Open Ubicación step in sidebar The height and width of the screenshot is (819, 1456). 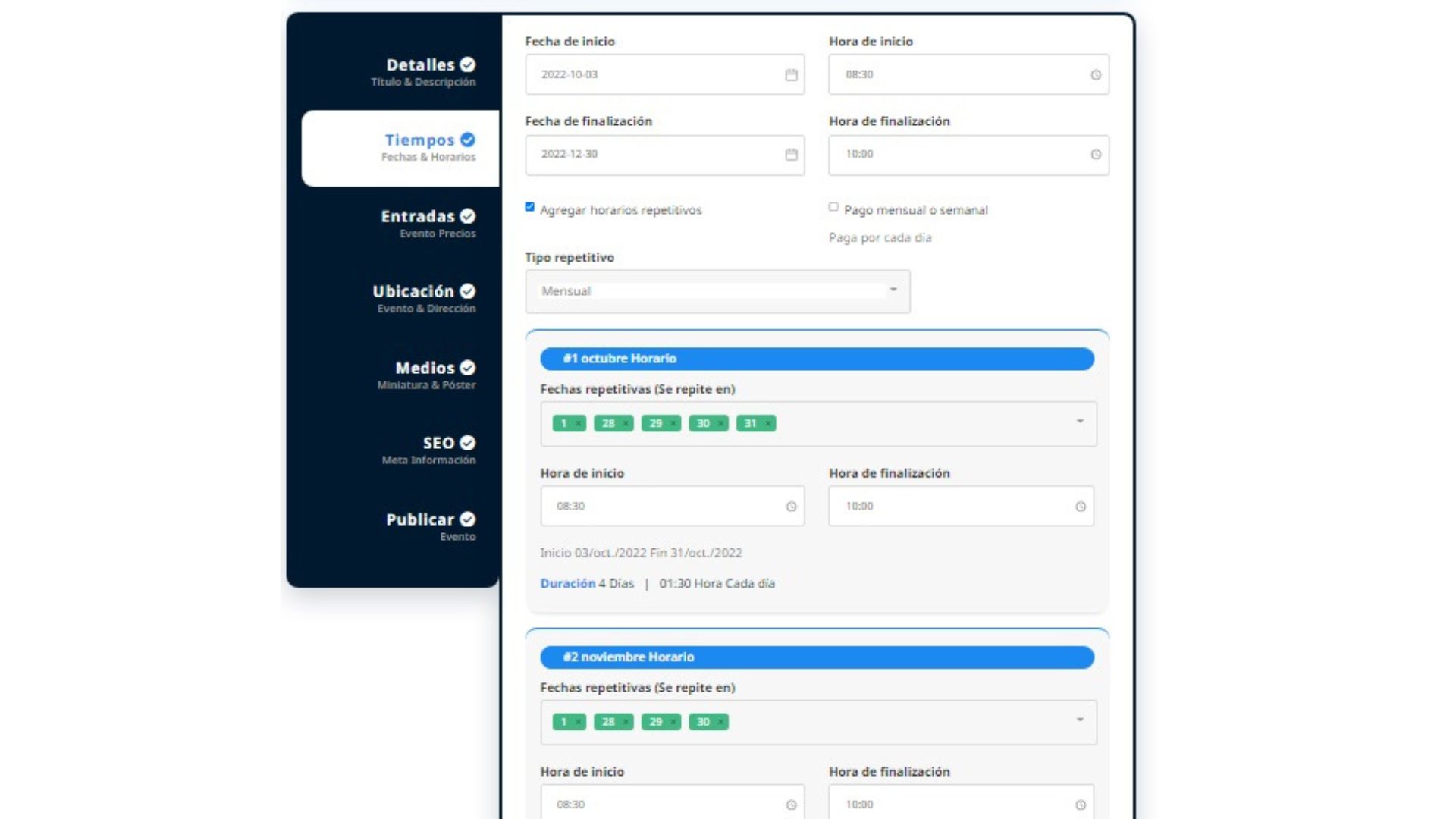pyautogui.click(x=423, y=298)
